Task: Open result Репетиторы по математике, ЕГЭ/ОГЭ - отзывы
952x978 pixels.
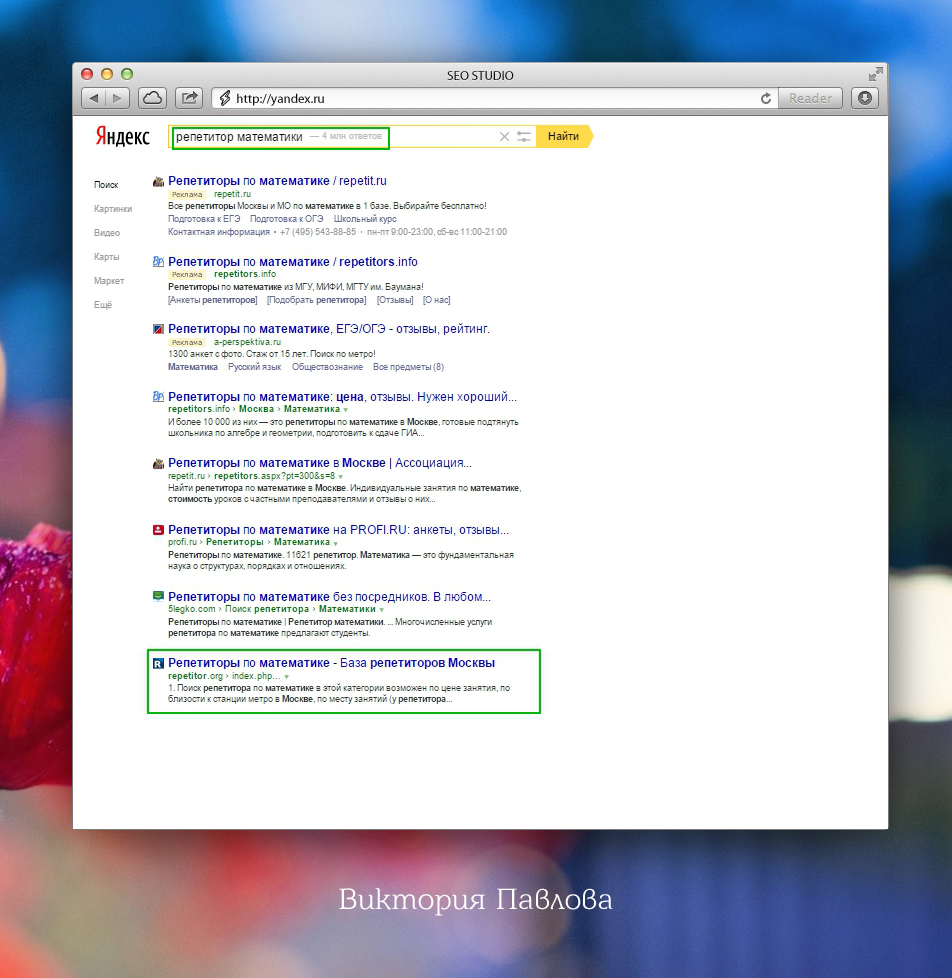Action: pos(329,329)
